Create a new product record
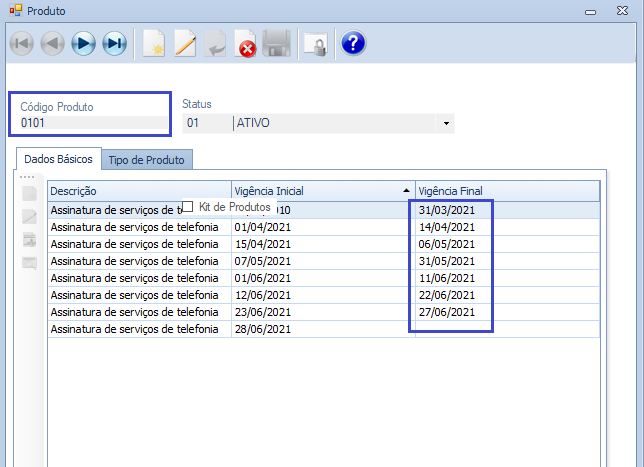 153,44
